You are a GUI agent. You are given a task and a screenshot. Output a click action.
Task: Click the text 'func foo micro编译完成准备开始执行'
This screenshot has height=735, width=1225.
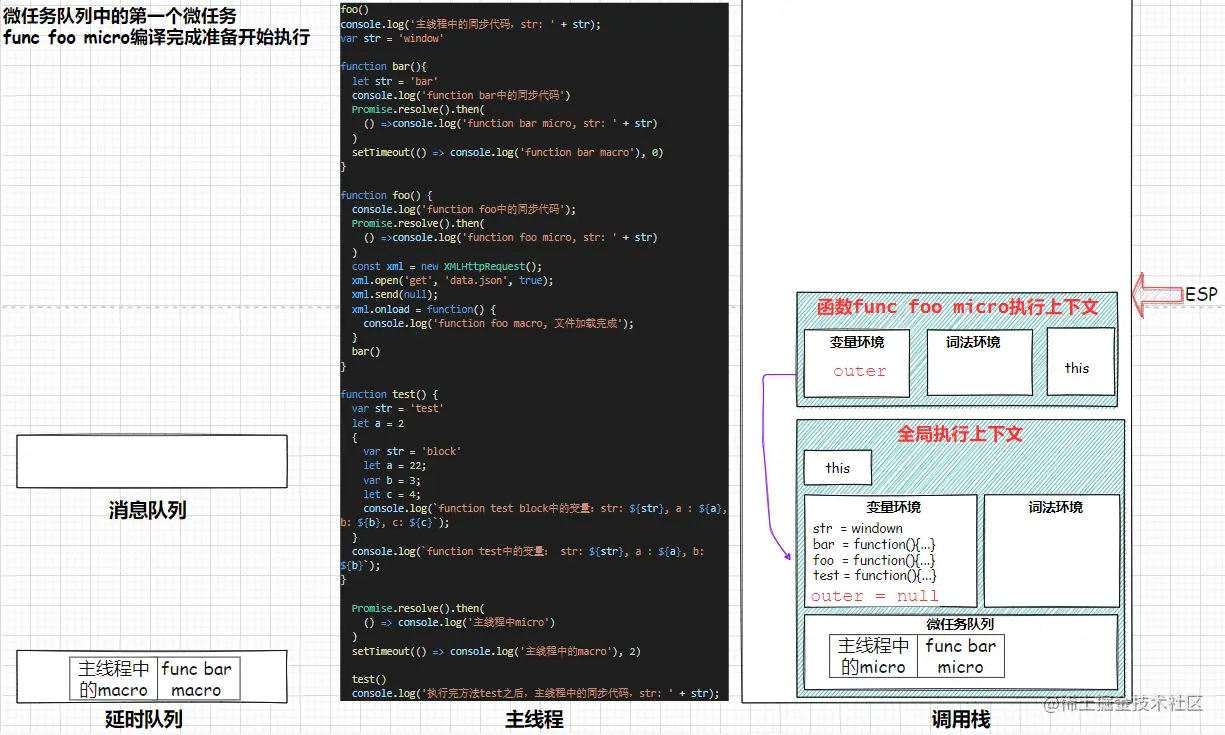[156, 38]
